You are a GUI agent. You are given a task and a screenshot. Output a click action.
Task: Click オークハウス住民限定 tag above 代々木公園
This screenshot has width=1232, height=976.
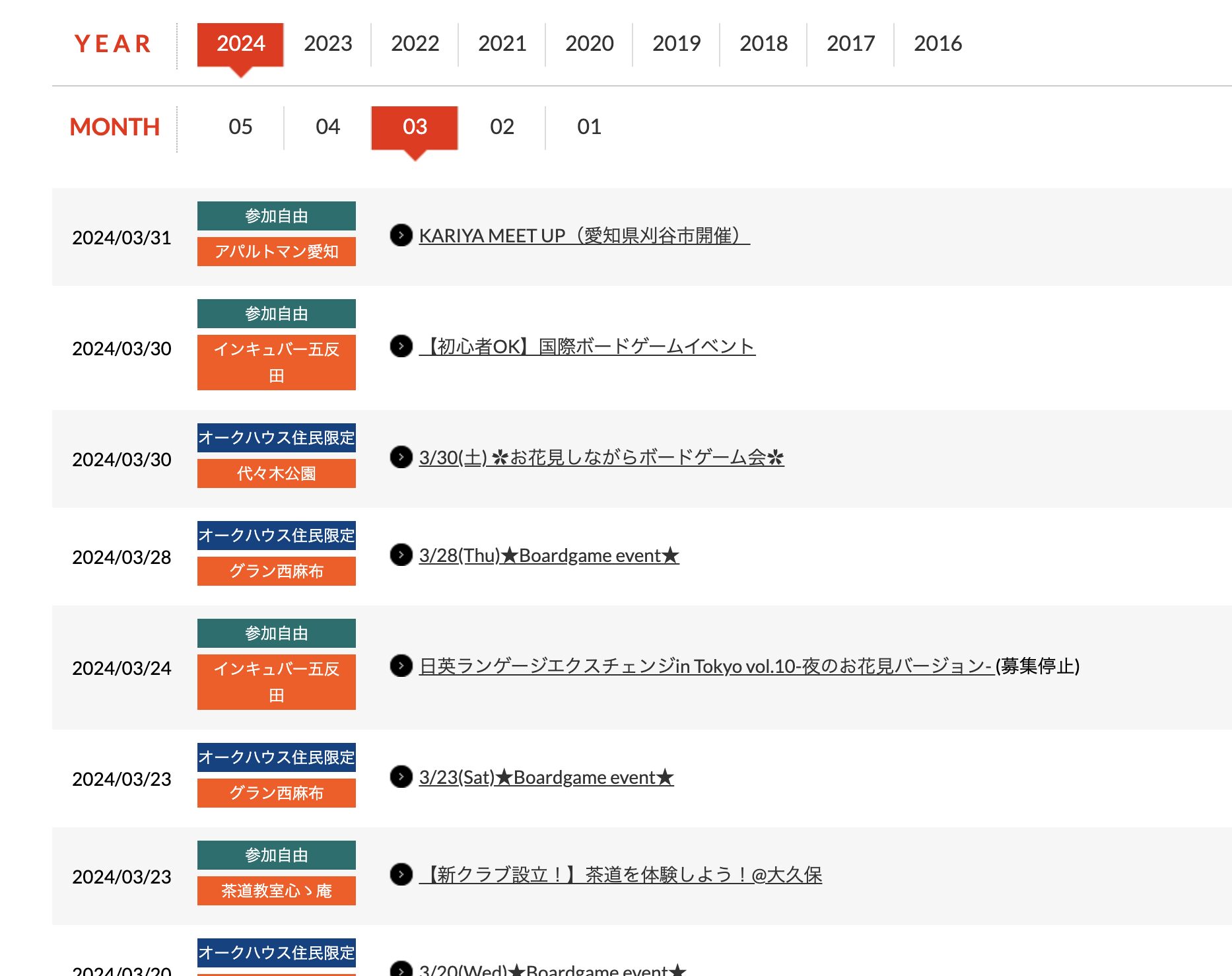[277, 438]
